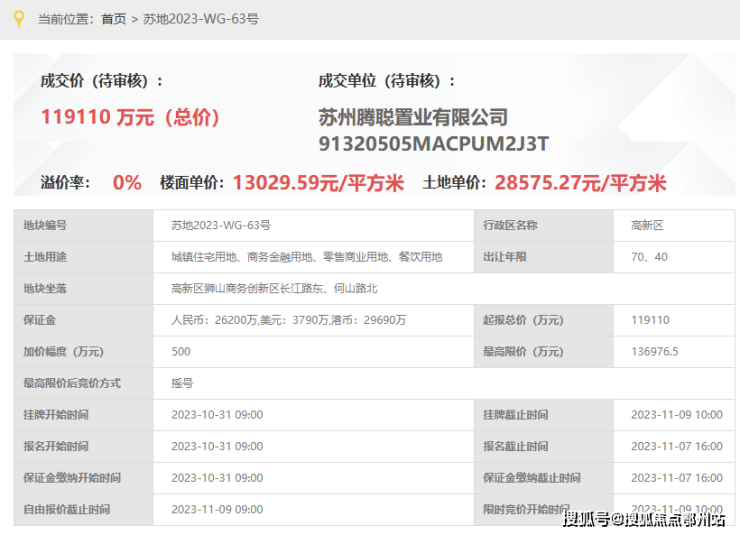Click 报名开始时间 value 2023-10-31 09:00

217,446
